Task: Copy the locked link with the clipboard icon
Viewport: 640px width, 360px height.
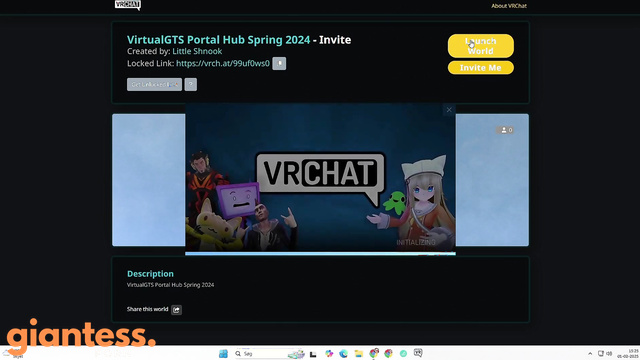Action: [x=279, y=63]
